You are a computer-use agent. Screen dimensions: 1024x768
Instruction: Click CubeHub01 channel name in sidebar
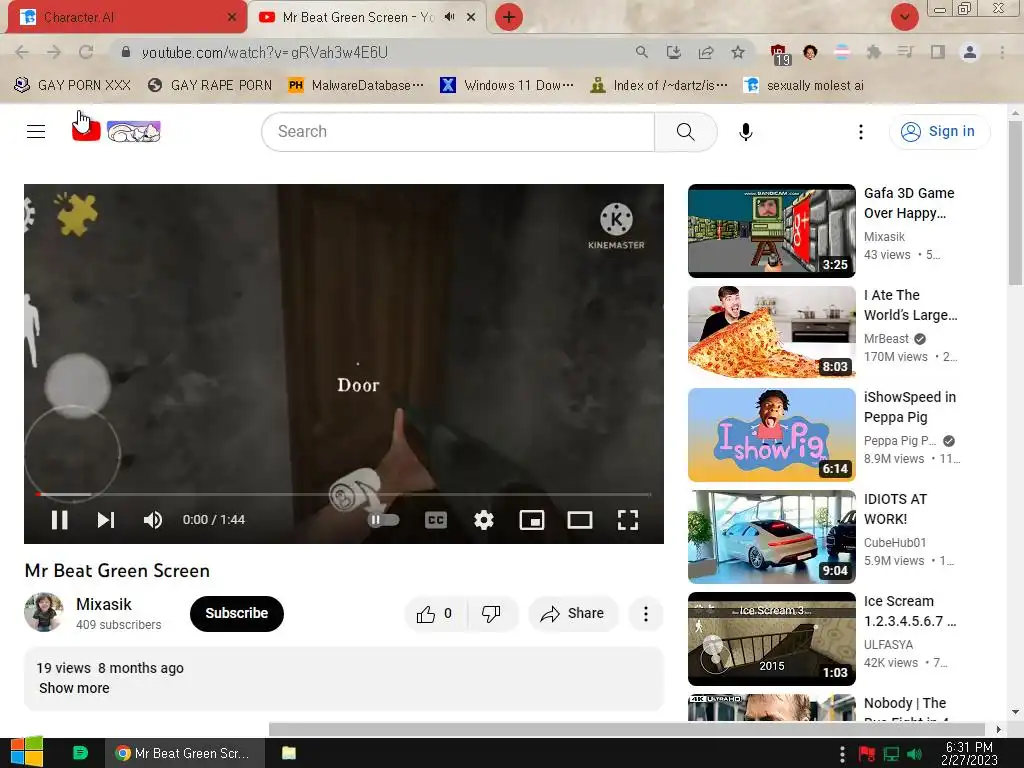895,543
